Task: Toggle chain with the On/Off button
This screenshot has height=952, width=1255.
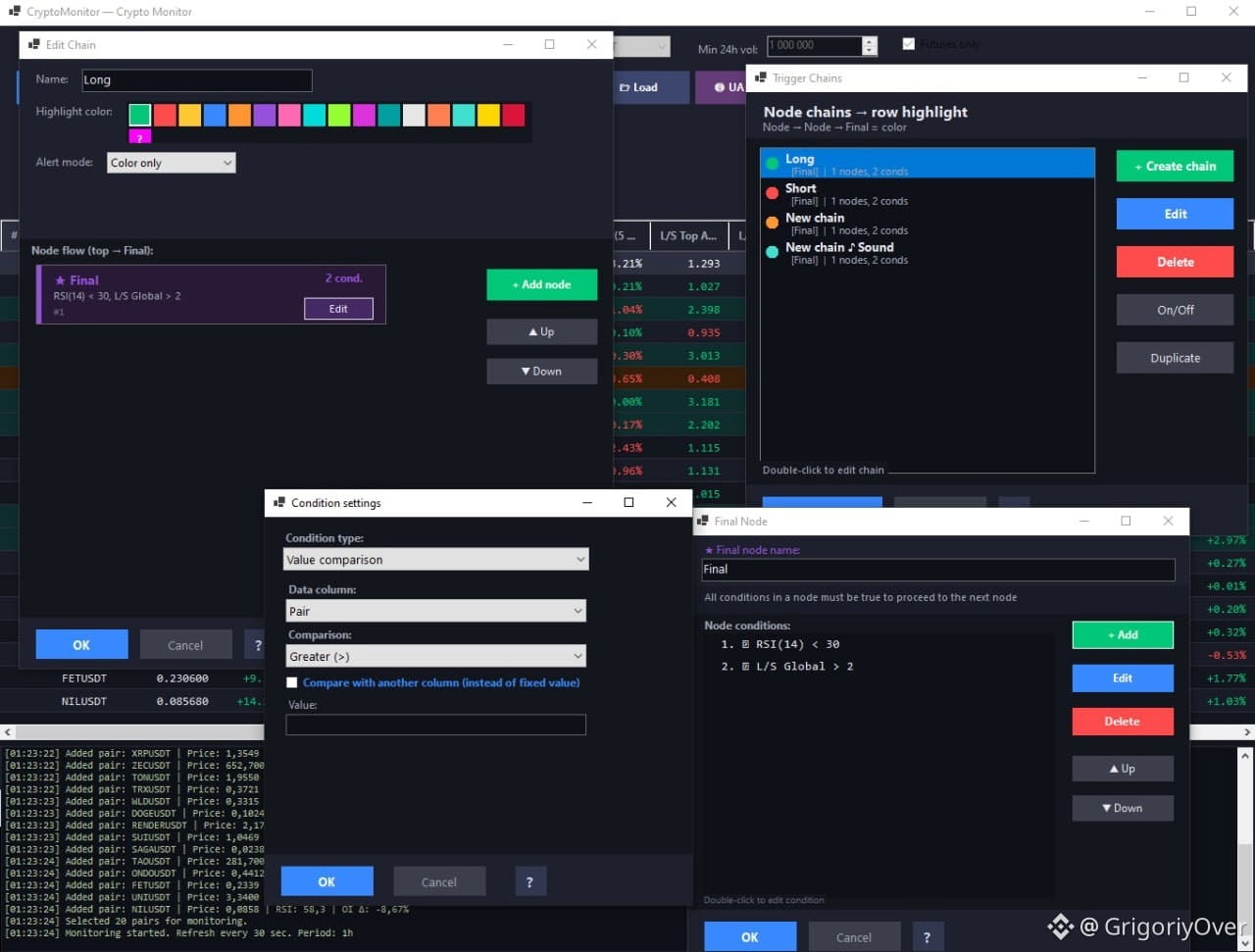Action: coord(1175,310)
